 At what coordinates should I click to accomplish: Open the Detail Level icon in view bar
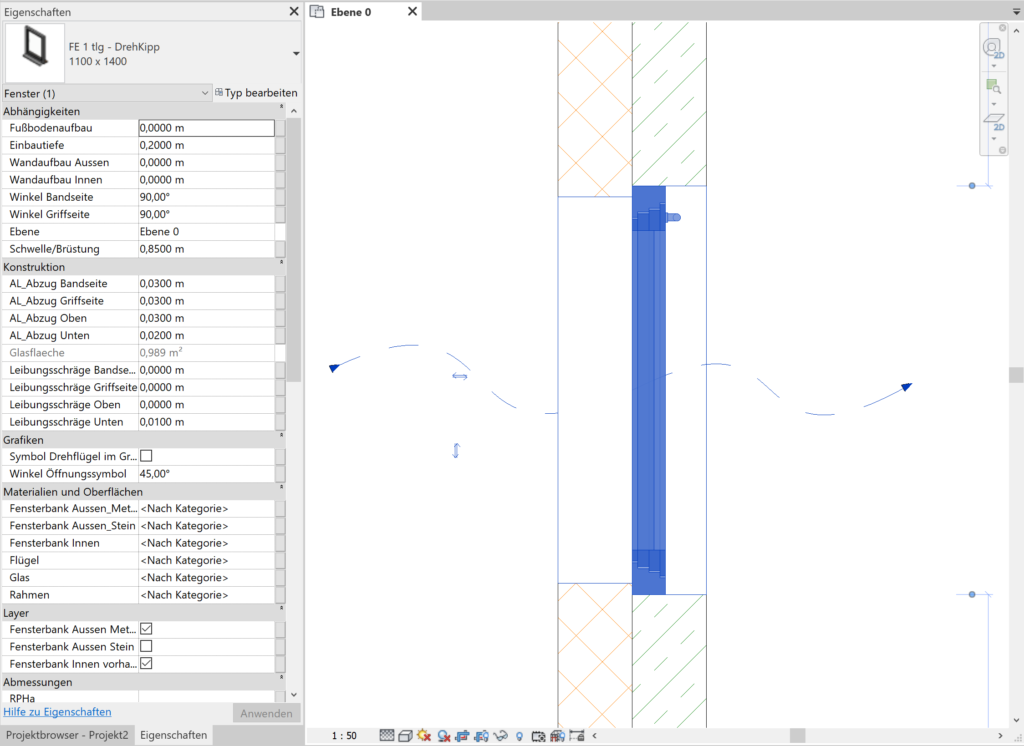pyautogui.click(x=387, y=736)
